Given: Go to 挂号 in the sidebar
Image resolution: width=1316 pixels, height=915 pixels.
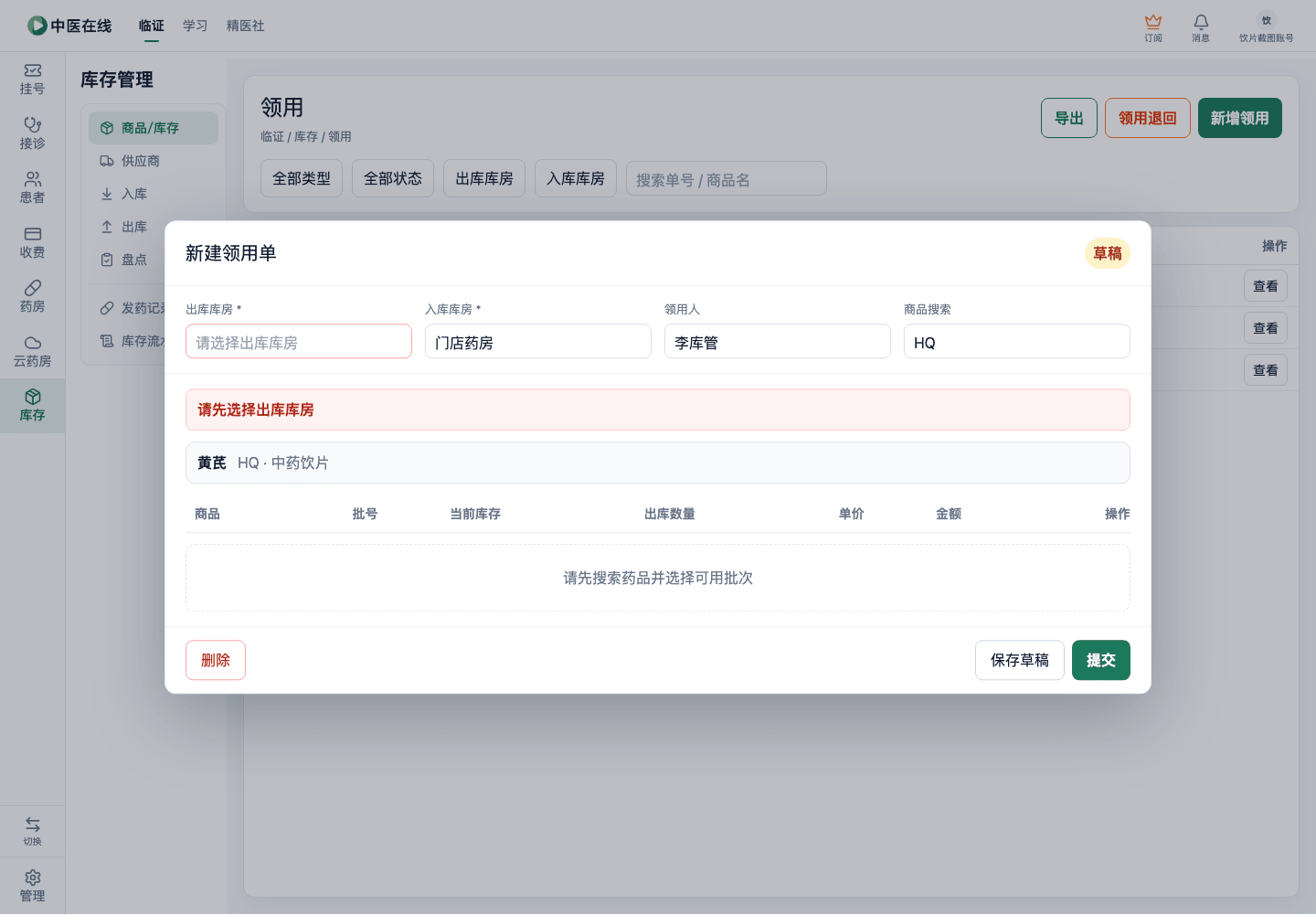Looking at the screenshot, I should pos(32,80).
